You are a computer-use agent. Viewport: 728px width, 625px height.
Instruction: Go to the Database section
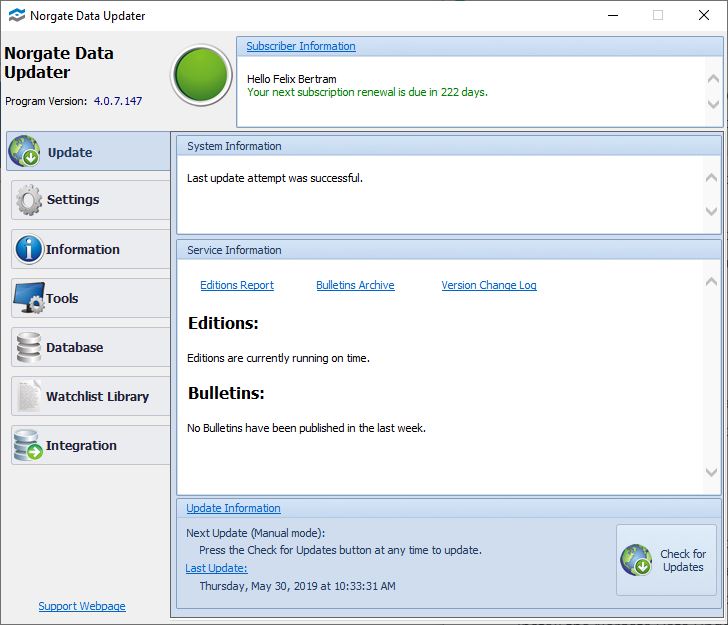91,347
